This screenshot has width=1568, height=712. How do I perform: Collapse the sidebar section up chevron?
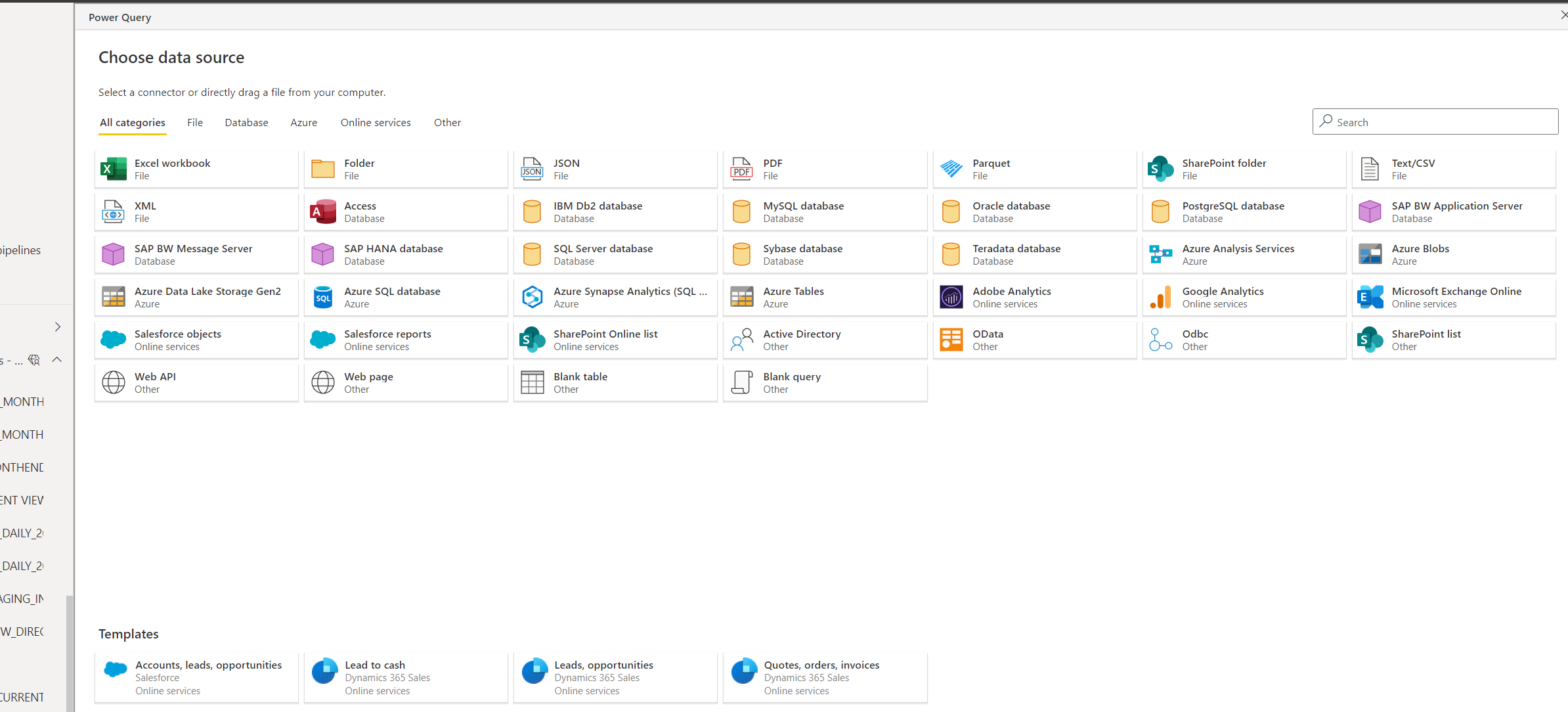(x=57, y=360)
